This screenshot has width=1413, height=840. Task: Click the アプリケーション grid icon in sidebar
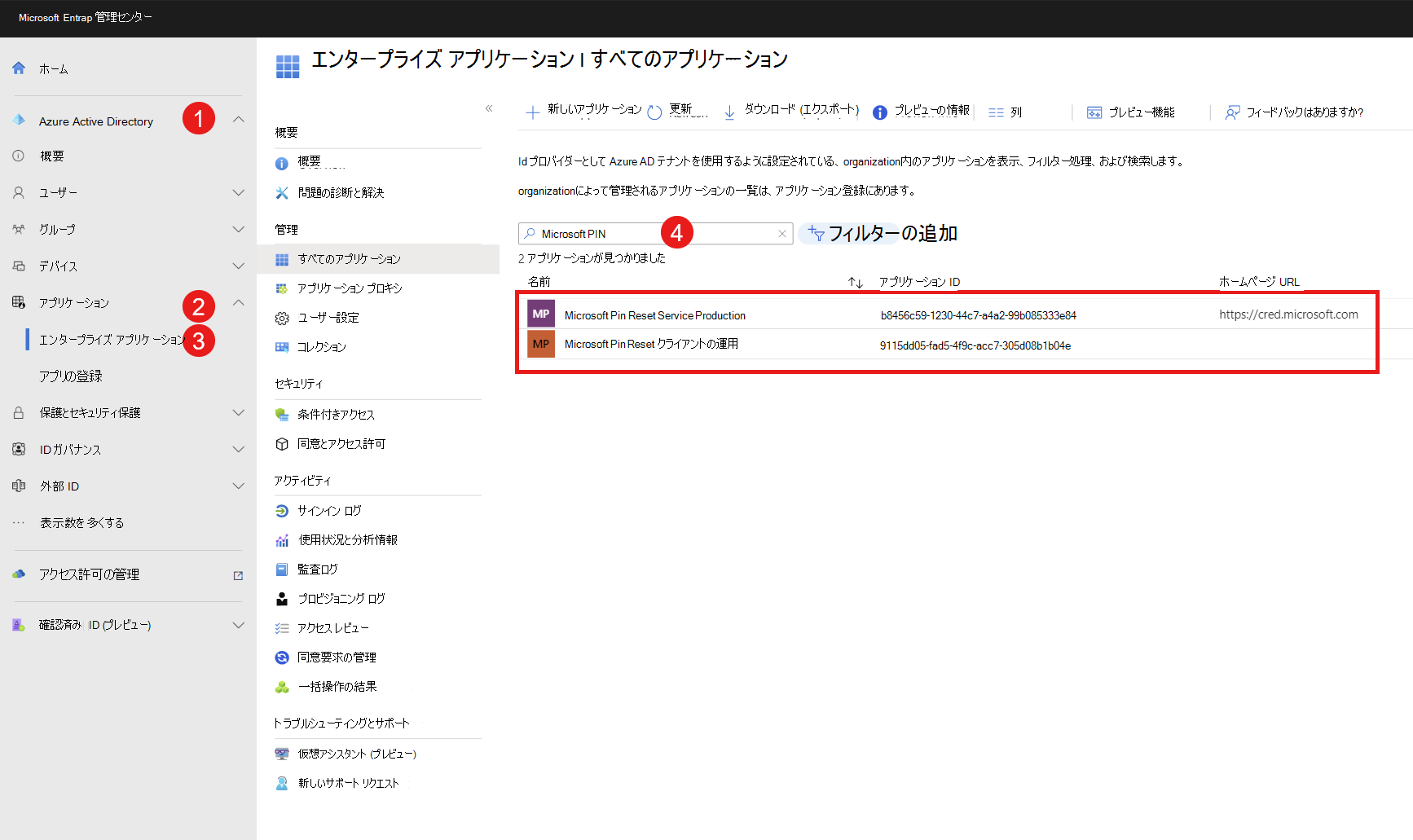[x=19, y=302]
